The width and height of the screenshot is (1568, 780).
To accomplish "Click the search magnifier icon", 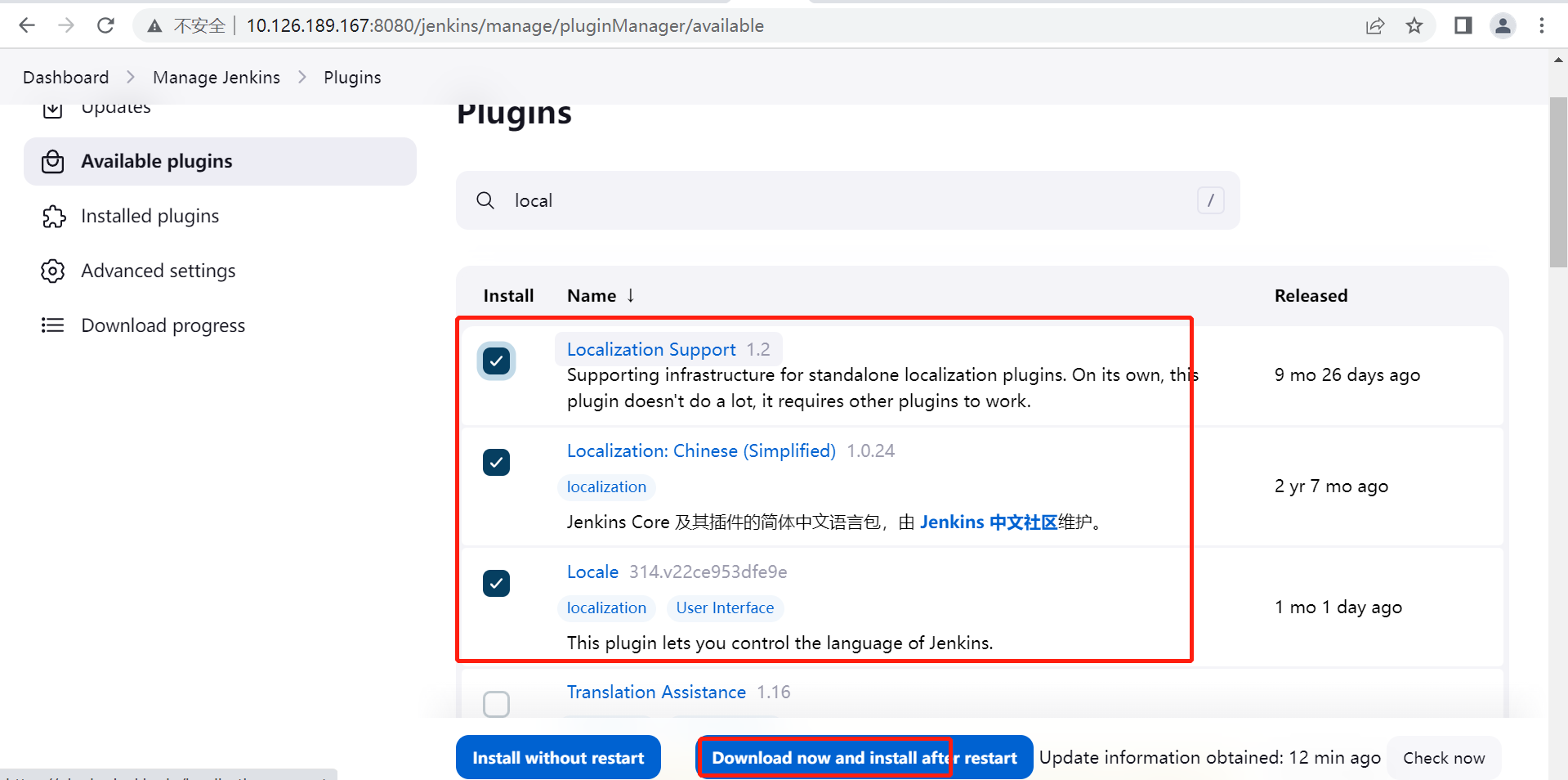I will click(485, 200).
